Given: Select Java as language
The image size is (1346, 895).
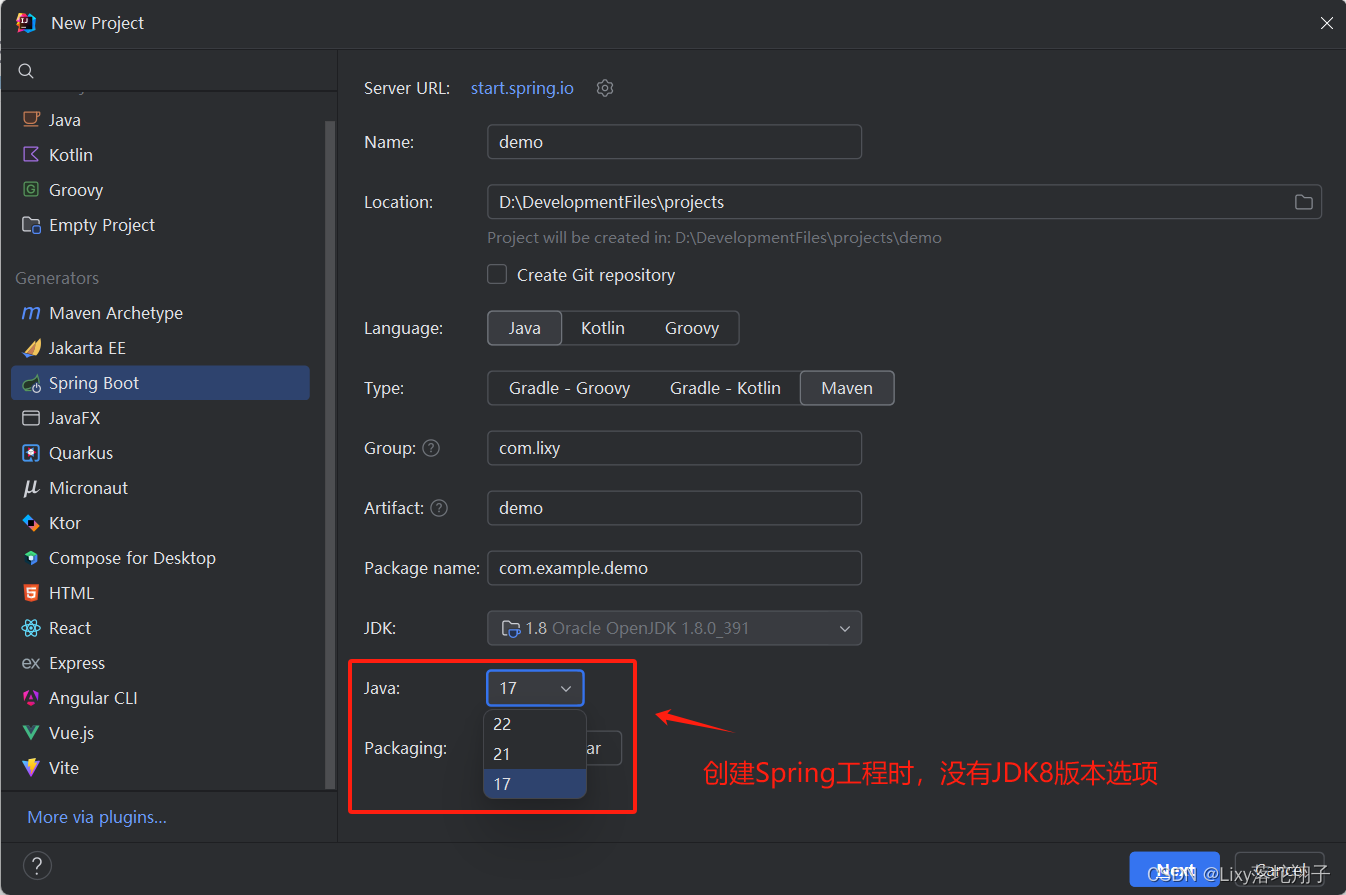Looking at the screenshot, I should coord(525,328).
